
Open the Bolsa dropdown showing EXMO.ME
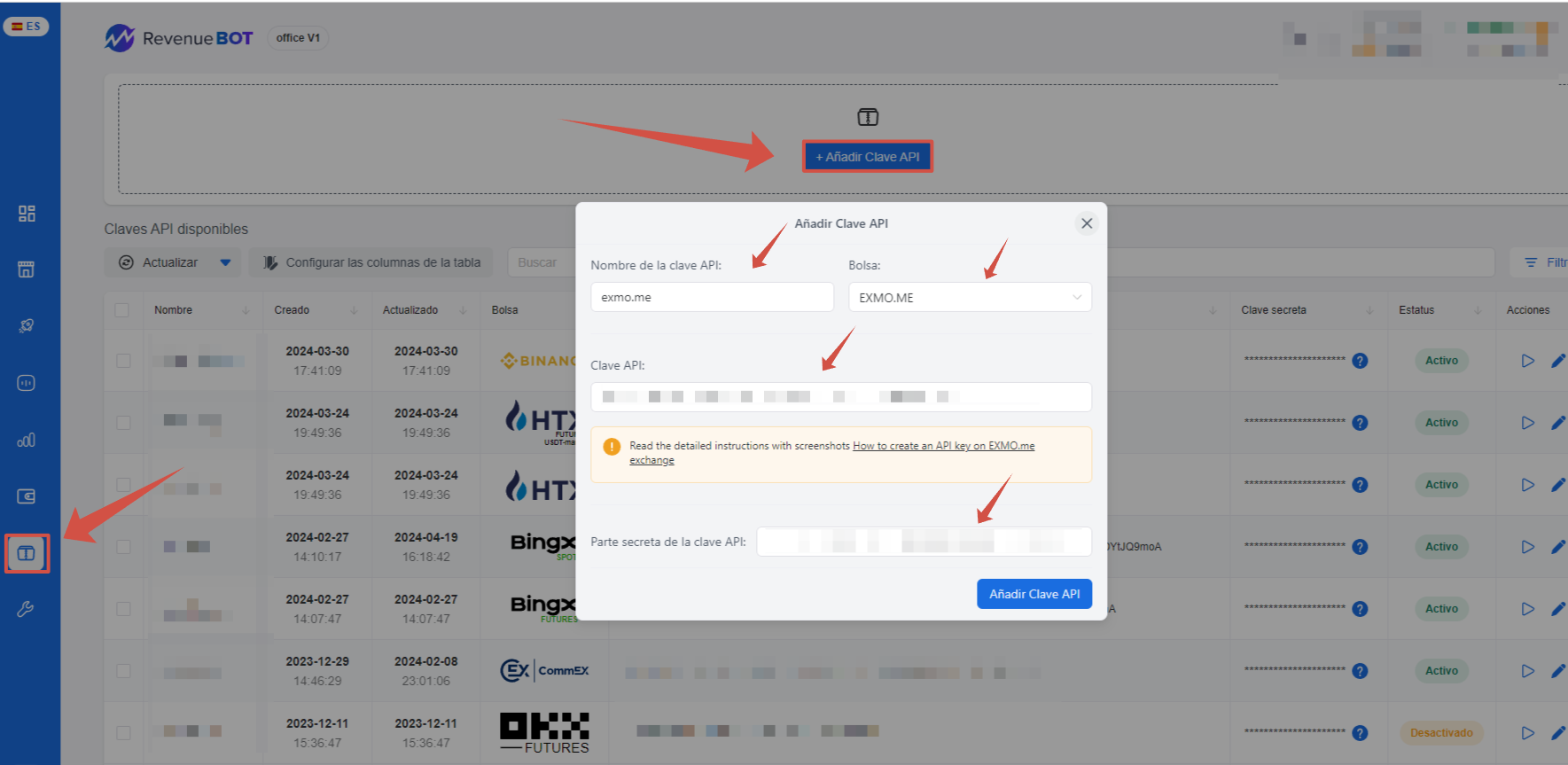point(970,297)
